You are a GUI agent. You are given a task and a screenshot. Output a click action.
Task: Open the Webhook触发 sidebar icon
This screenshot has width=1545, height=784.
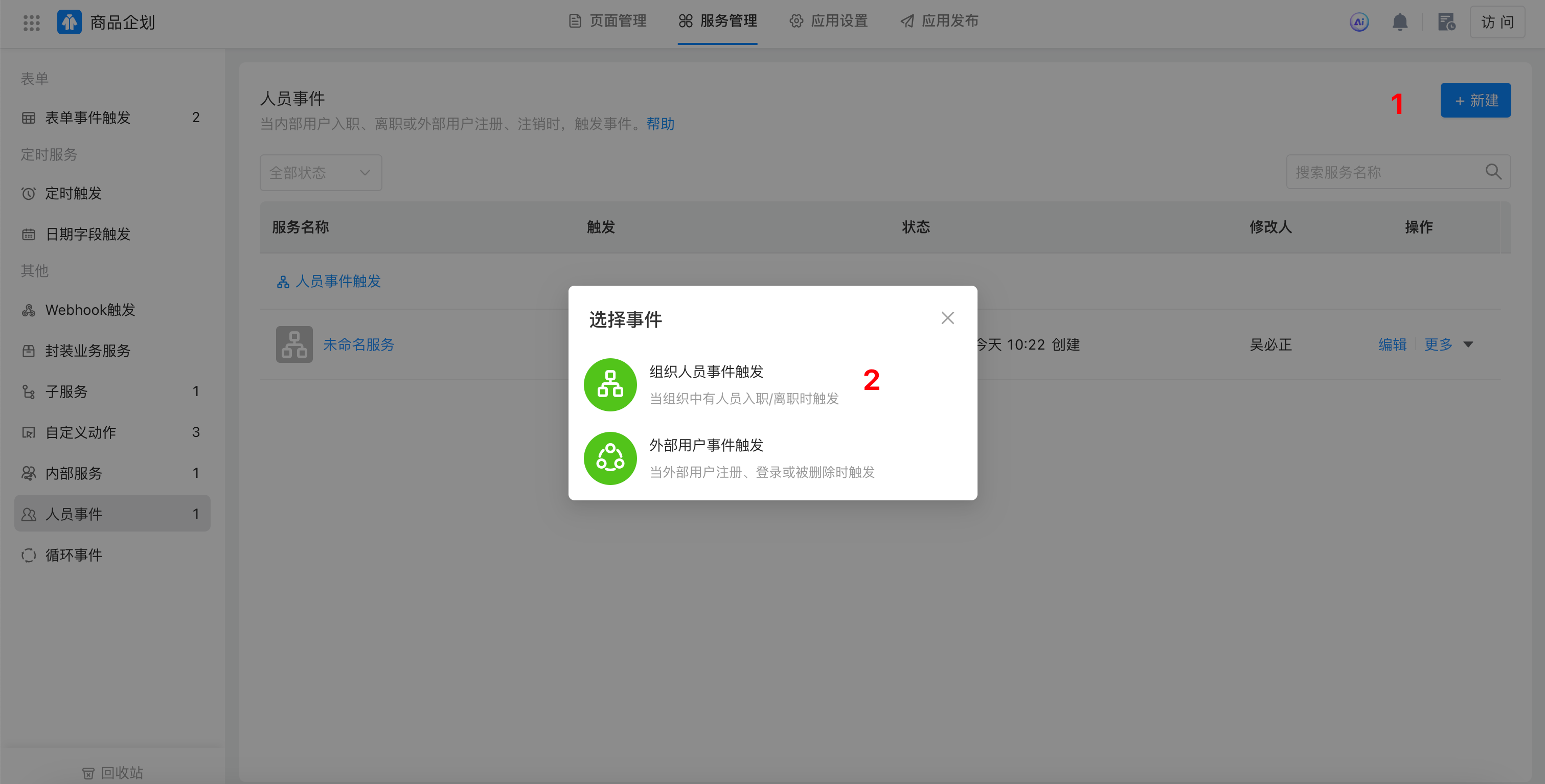pos(29,309)
